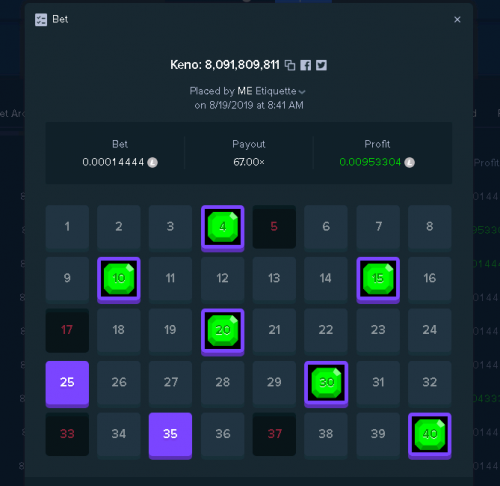This screenshot has width=500, height=486.
Task: Select the green gem tile 30
Action: (326, 383)
